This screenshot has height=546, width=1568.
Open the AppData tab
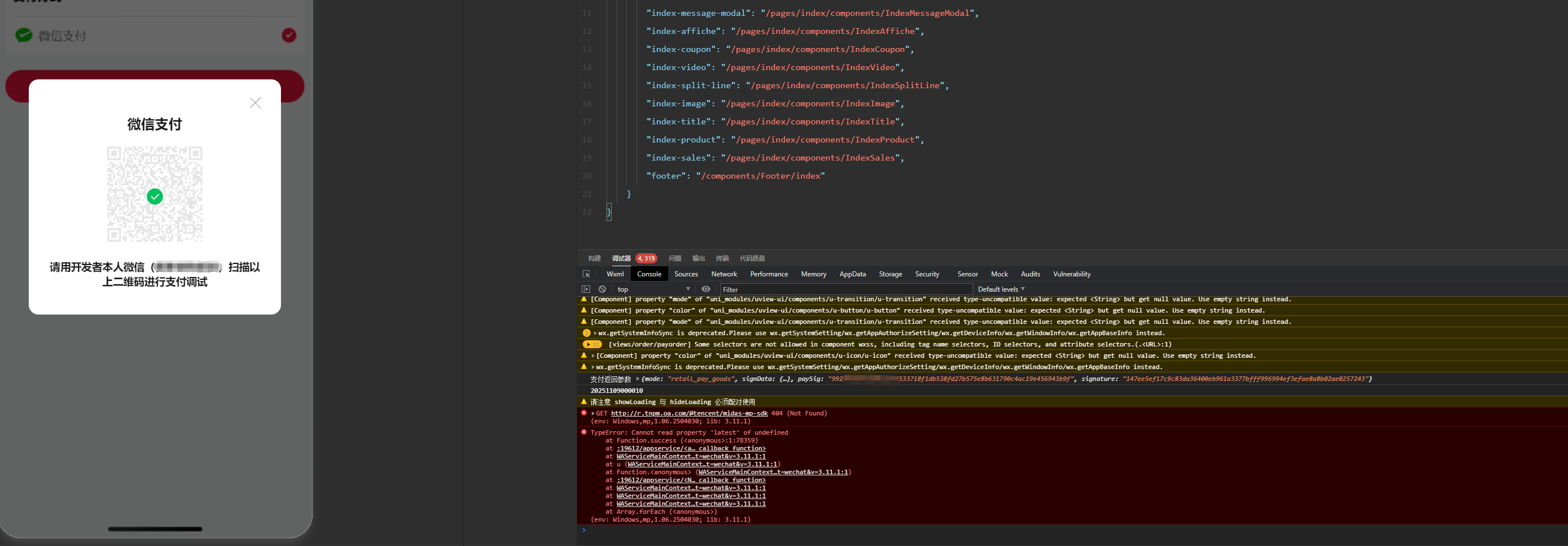852,274
